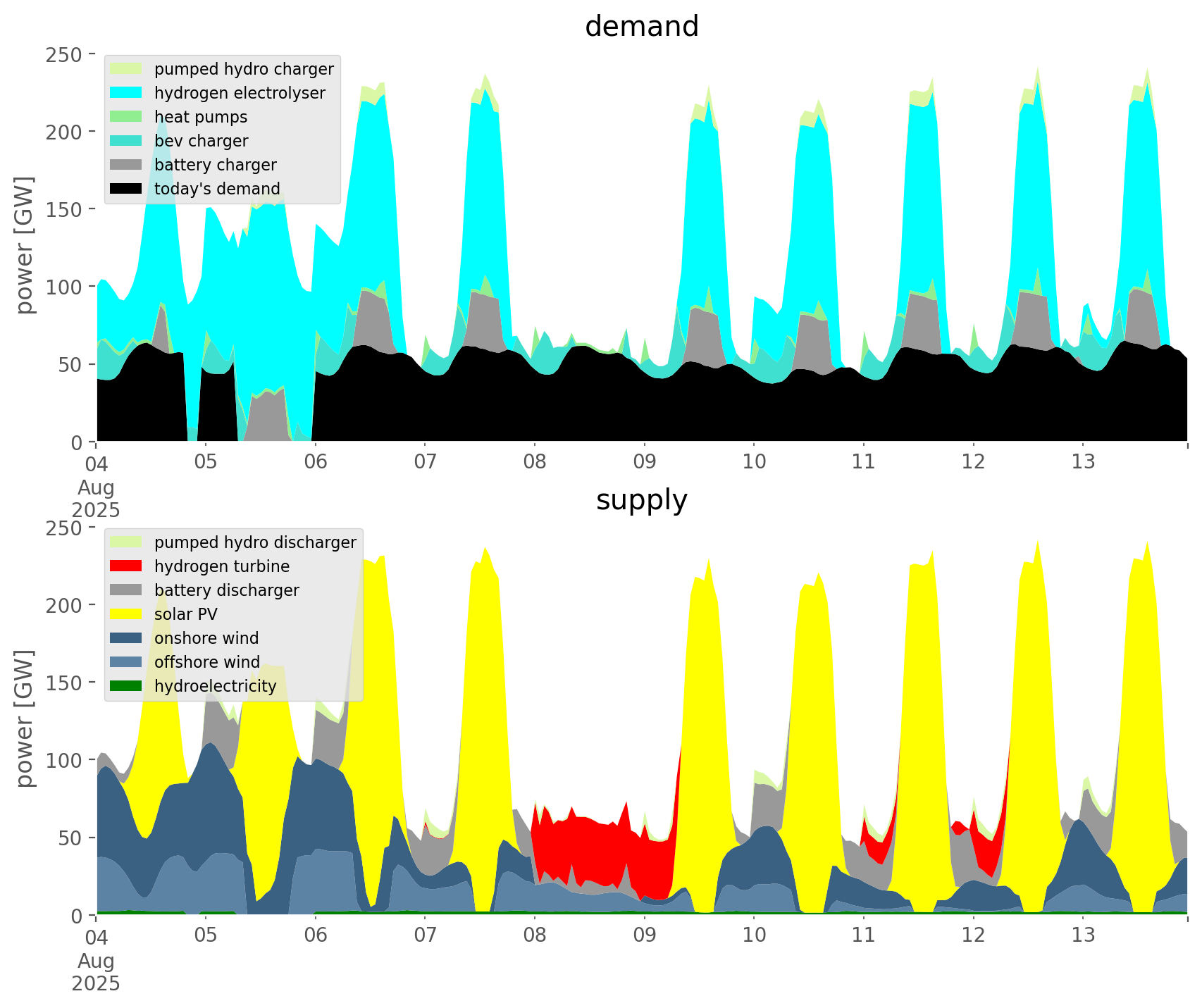Viewport: 1202px width, 1008px height.
Task: Click the battery discharger legend label
Action: point(226,590)
